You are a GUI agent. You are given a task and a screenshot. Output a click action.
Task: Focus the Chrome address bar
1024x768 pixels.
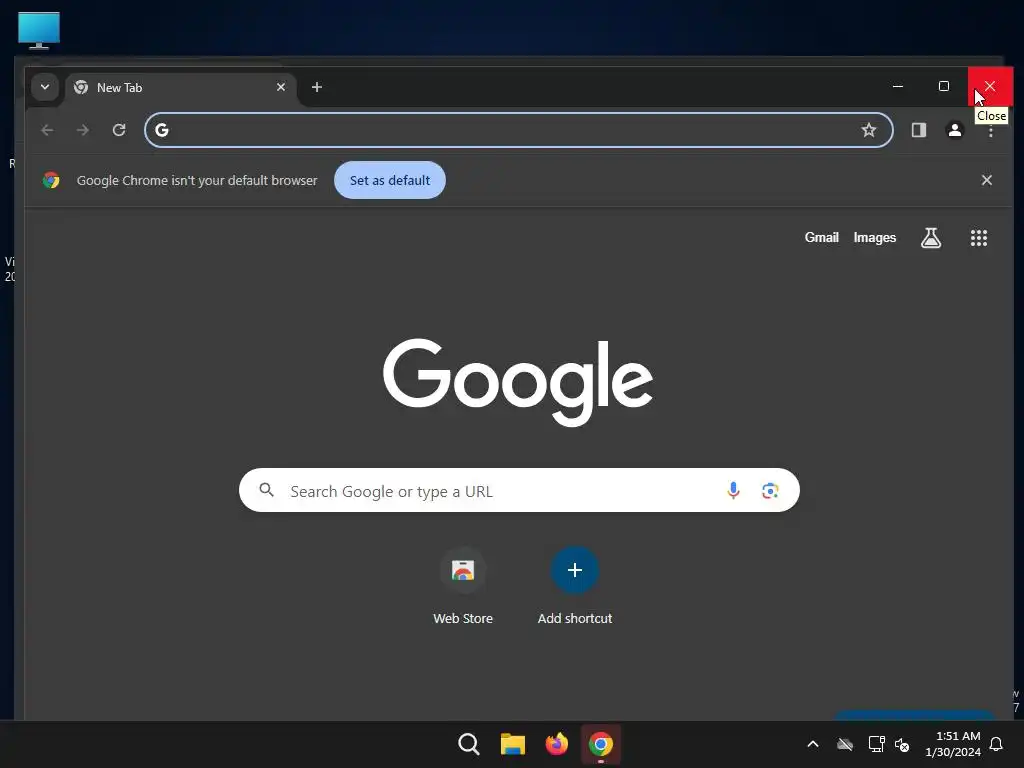click(519, 130)
